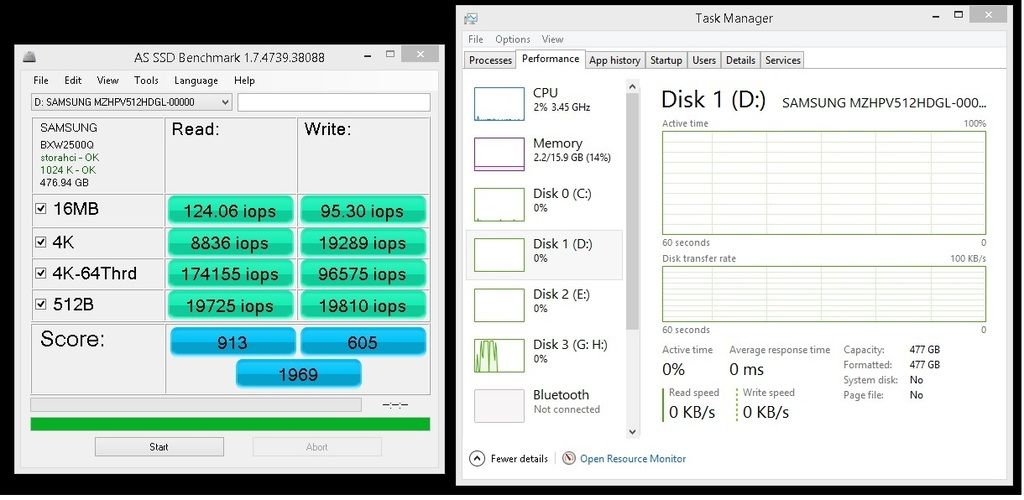Uncheck the 16MB test checkbox

pyautogui.click(x=40, y=209)
